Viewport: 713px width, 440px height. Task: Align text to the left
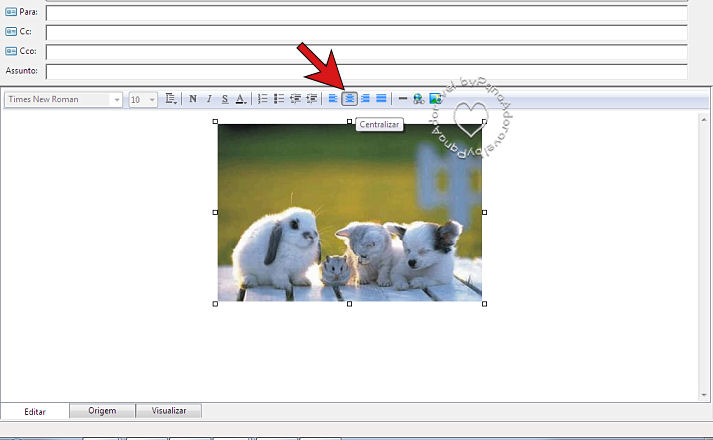tap(333, 99)
